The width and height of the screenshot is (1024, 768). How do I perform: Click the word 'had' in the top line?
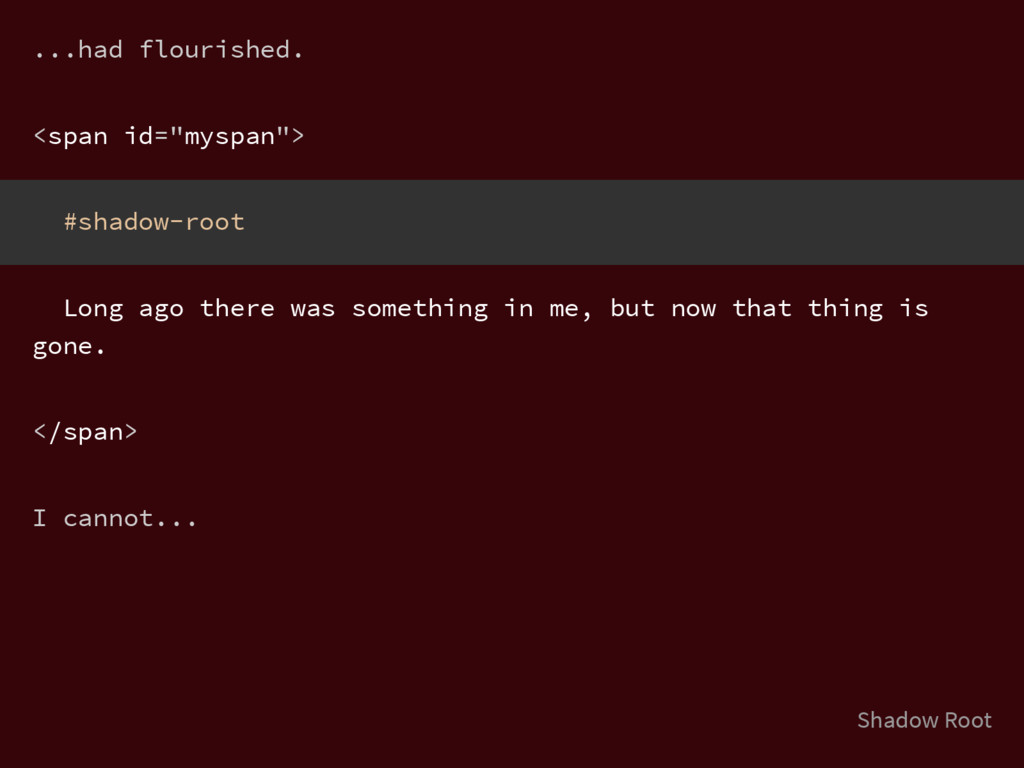coord(100,50)
